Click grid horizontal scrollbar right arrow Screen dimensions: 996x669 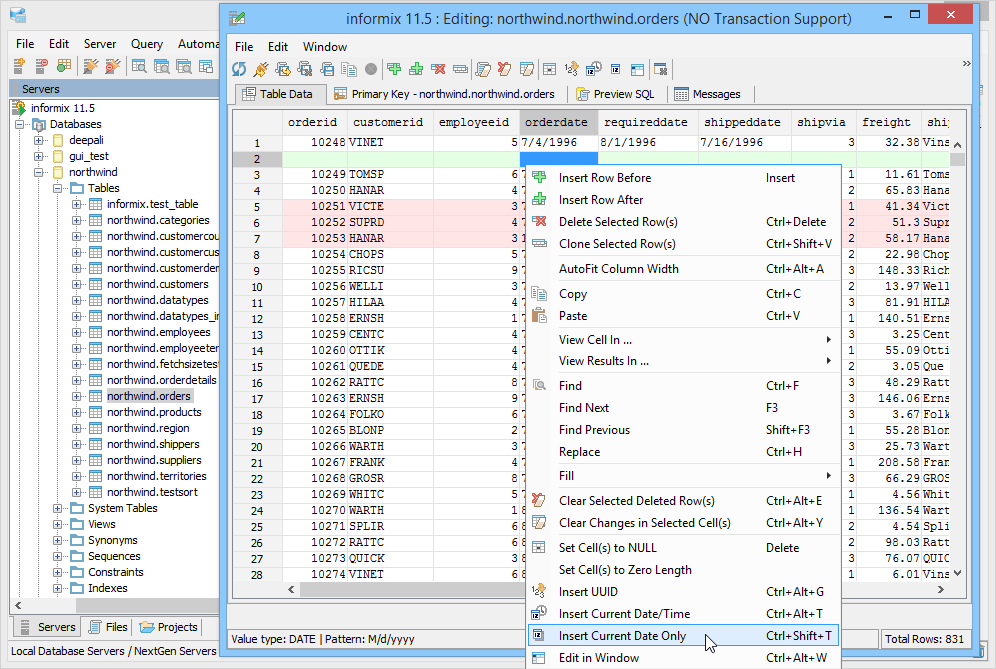[x=941, y=590]
